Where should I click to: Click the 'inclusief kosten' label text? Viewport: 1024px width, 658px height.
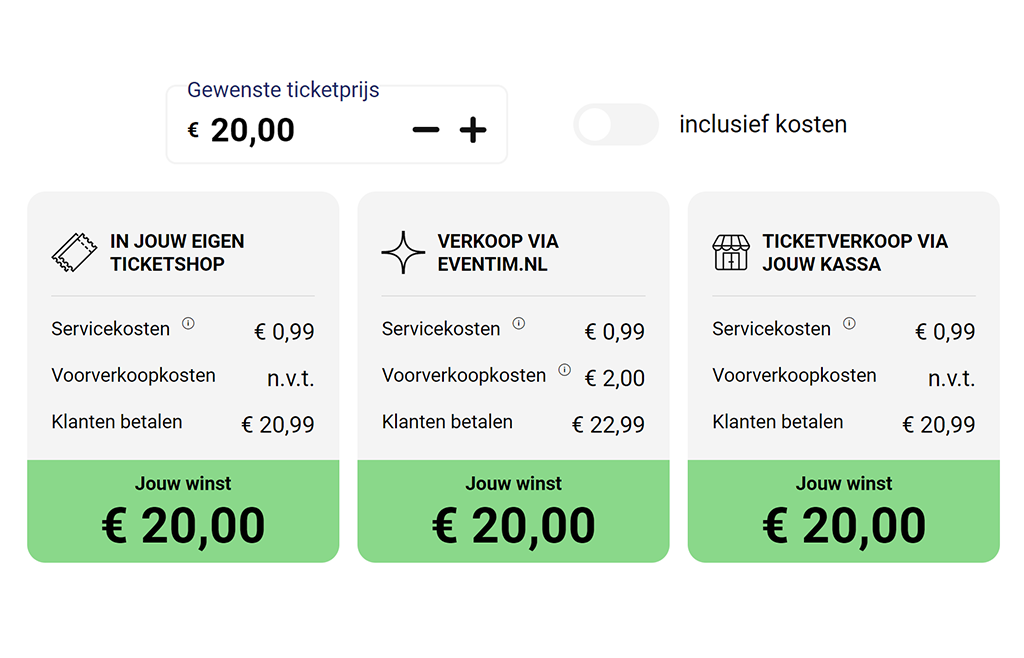click(x=762, y=125)
